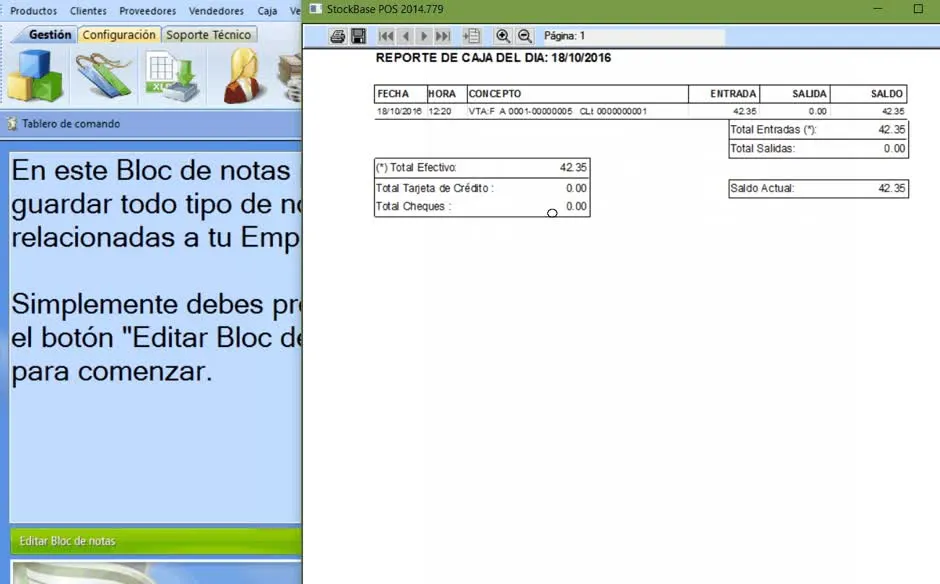Go to first page of report
The image size is (940, 584).
pos(386,36)
